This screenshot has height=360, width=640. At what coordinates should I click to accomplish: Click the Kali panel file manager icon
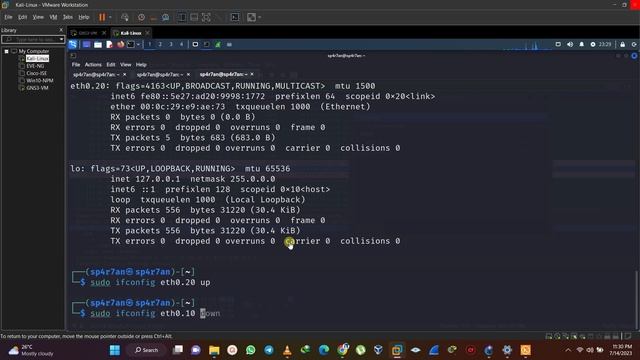pos(98,44)
